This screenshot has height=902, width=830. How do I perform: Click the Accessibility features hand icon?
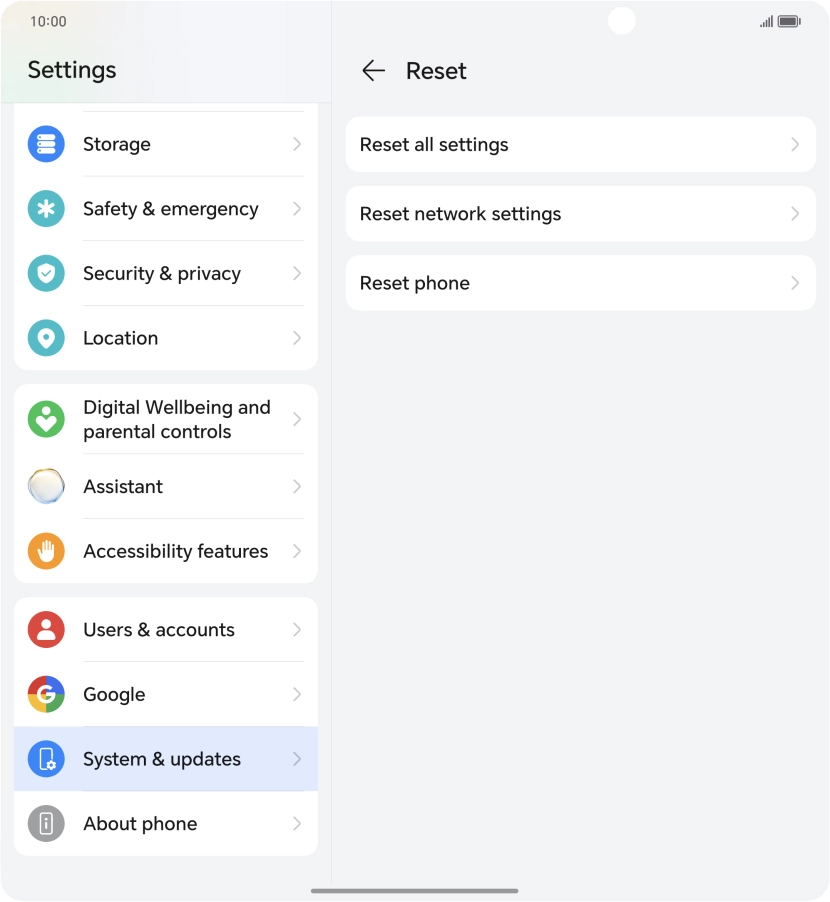[46, 551]
